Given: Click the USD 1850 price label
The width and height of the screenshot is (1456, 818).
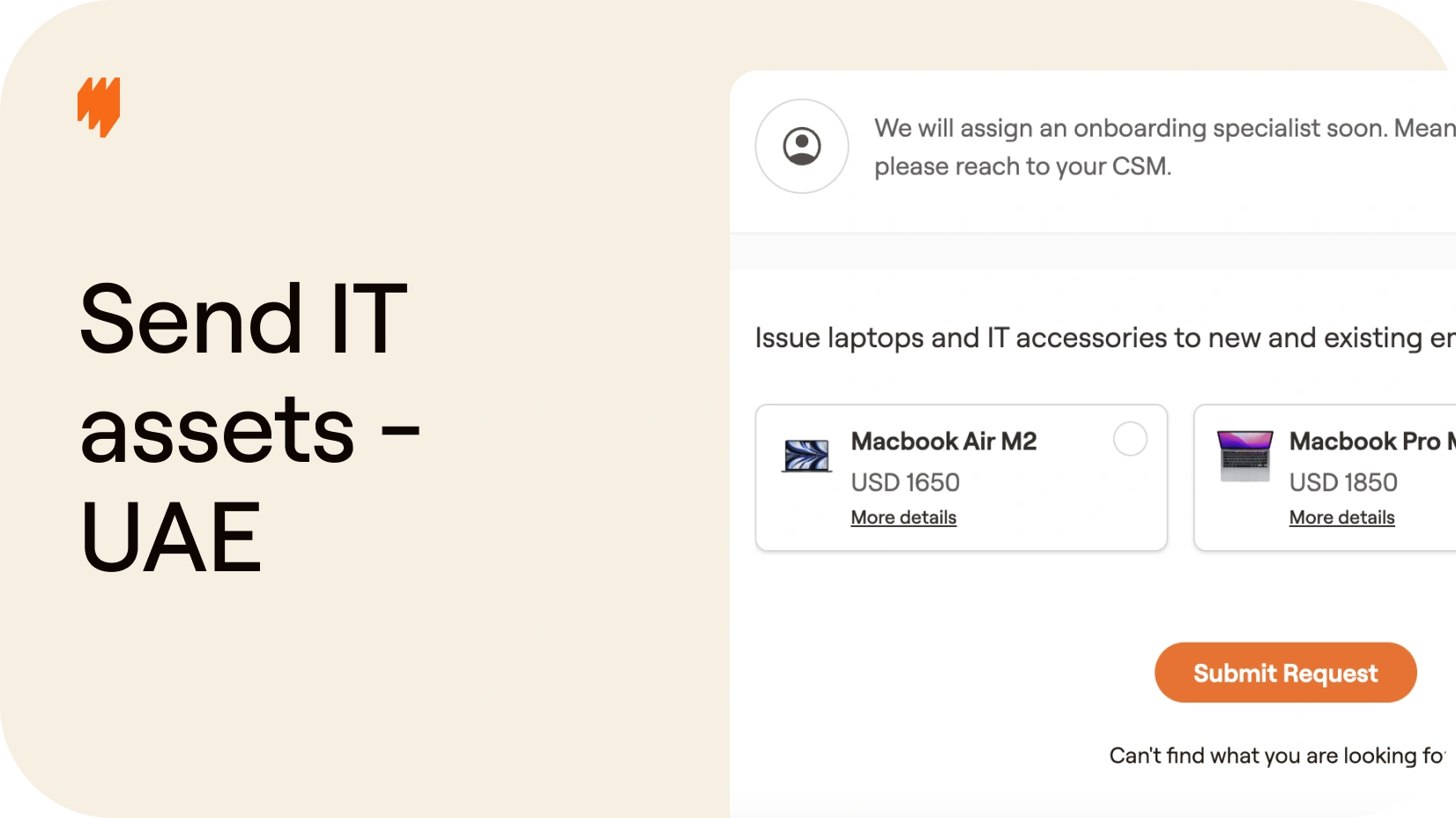Looking at the screenshot, I should (x=1343, y=482).
